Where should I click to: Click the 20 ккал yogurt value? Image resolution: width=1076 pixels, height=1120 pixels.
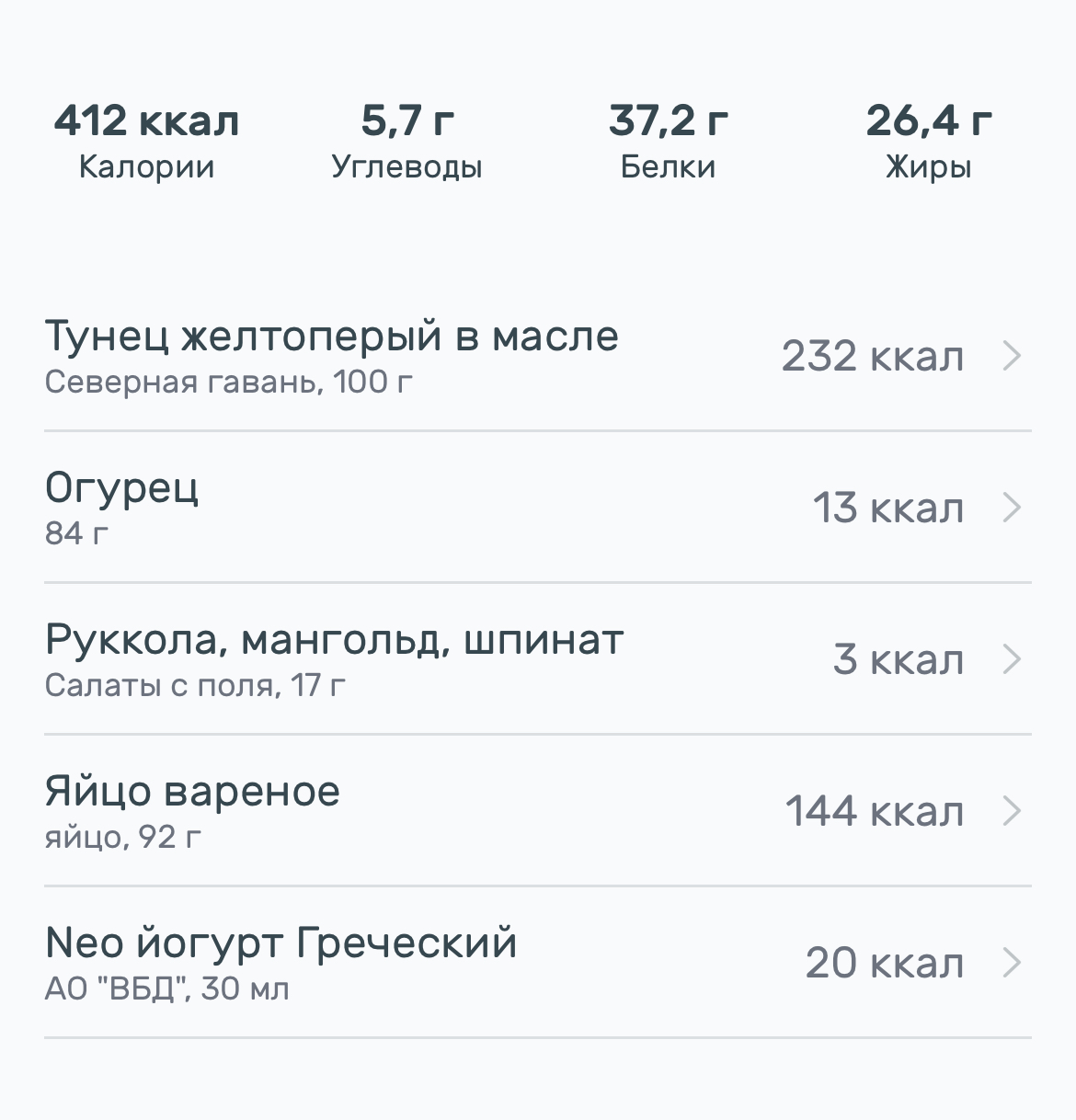pyautogui.click(x=885, y=964)
